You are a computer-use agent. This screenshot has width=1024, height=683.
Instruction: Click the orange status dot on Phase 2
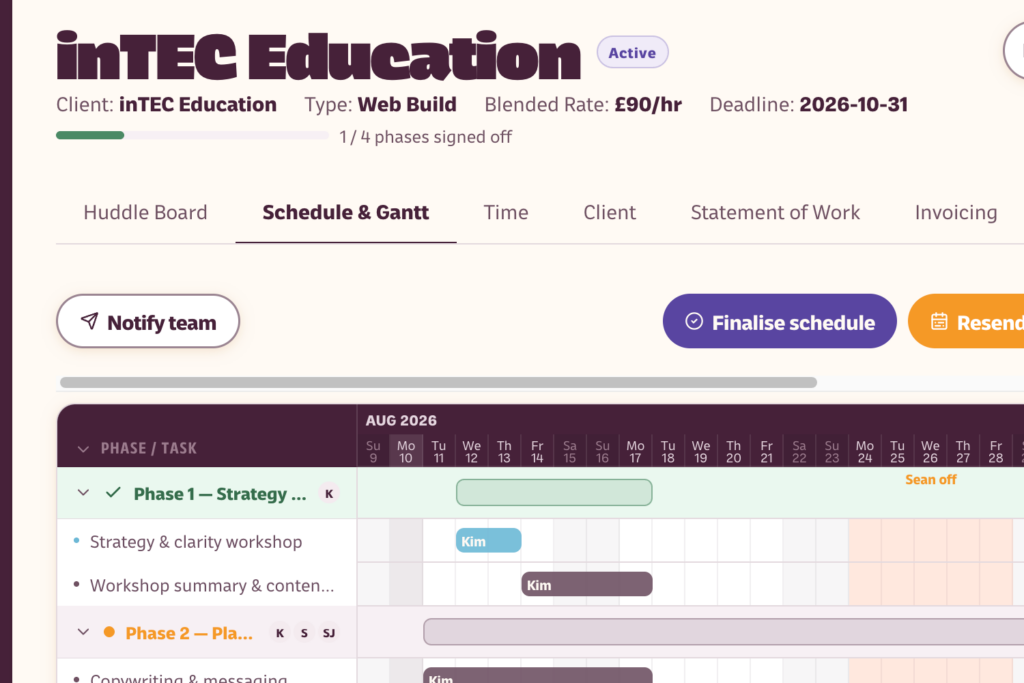click(109, 632)
